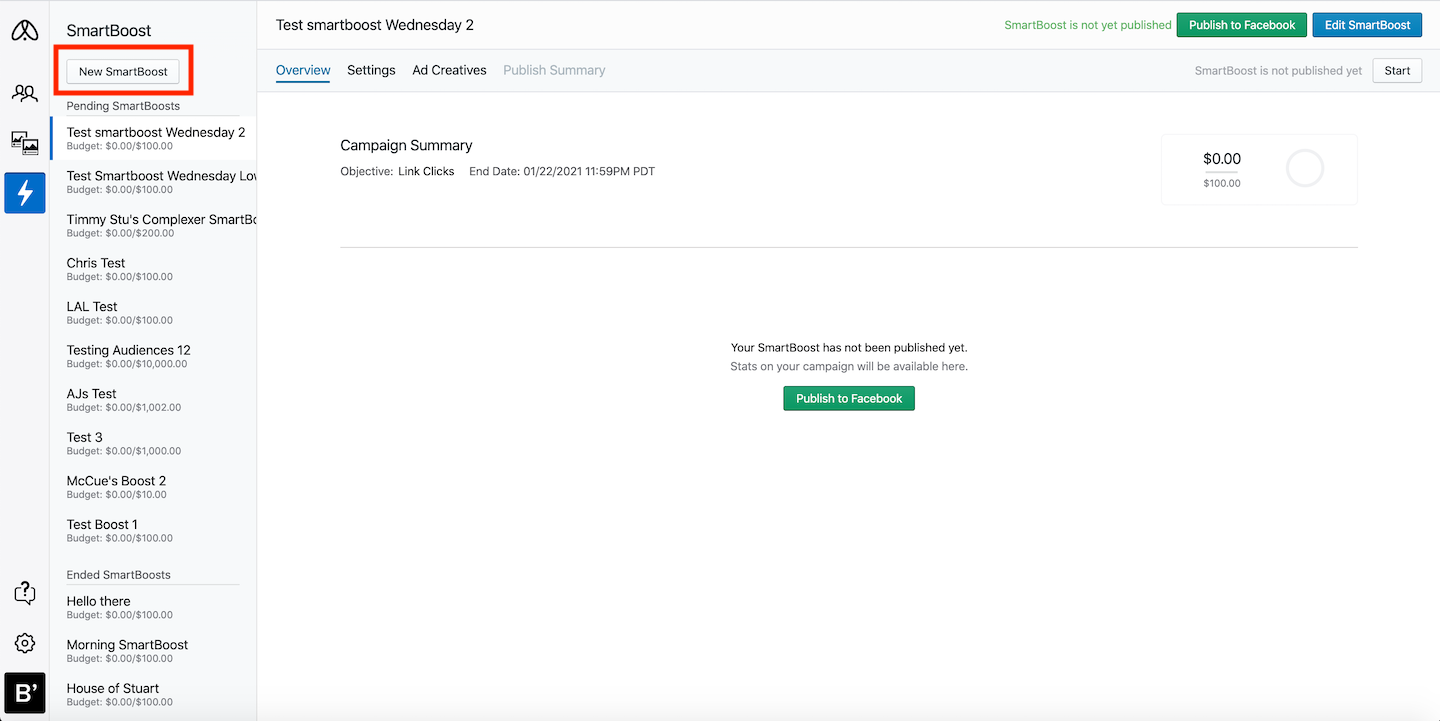
Task: Open the app logo home icon
Action: point(25,31)
